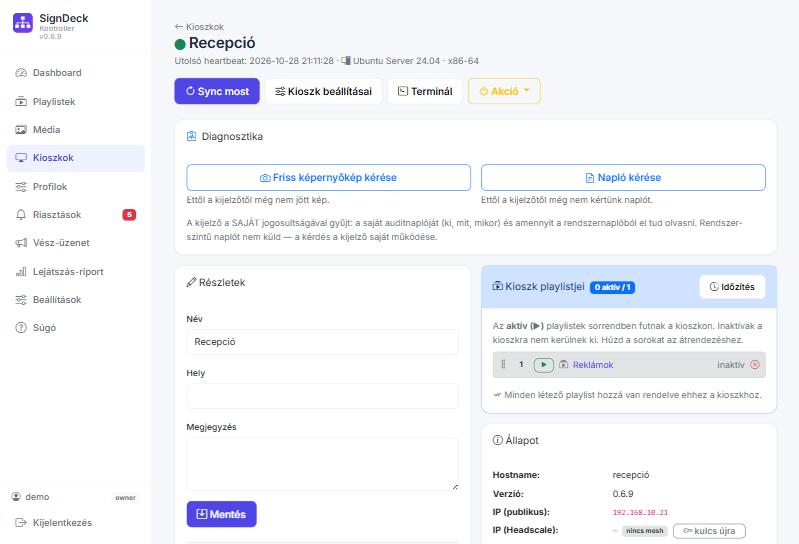
Task: Click the Riasztások bell icon
Action: 21,214
